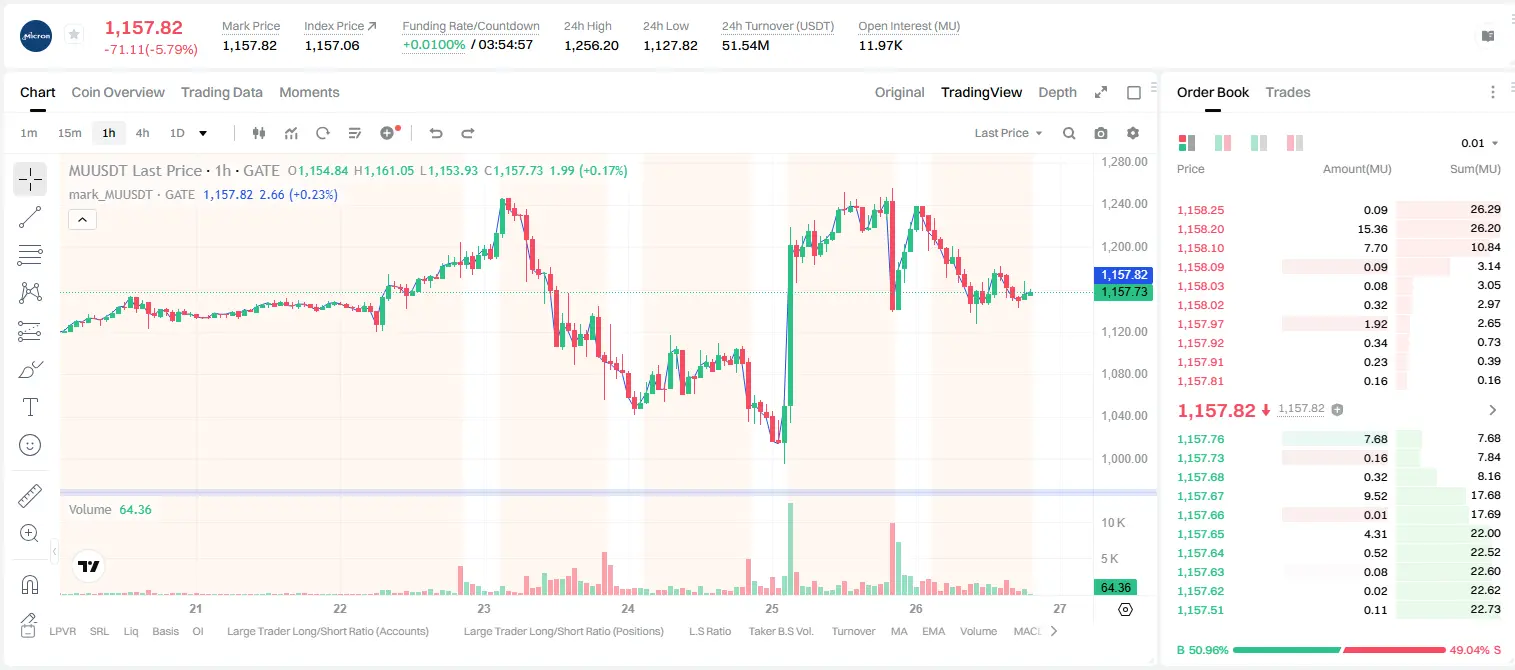The image size is (1515, 670).
Task: Take a chart snapshot with camera icon
Action: pyautogui.click(x=1101, y=133)
